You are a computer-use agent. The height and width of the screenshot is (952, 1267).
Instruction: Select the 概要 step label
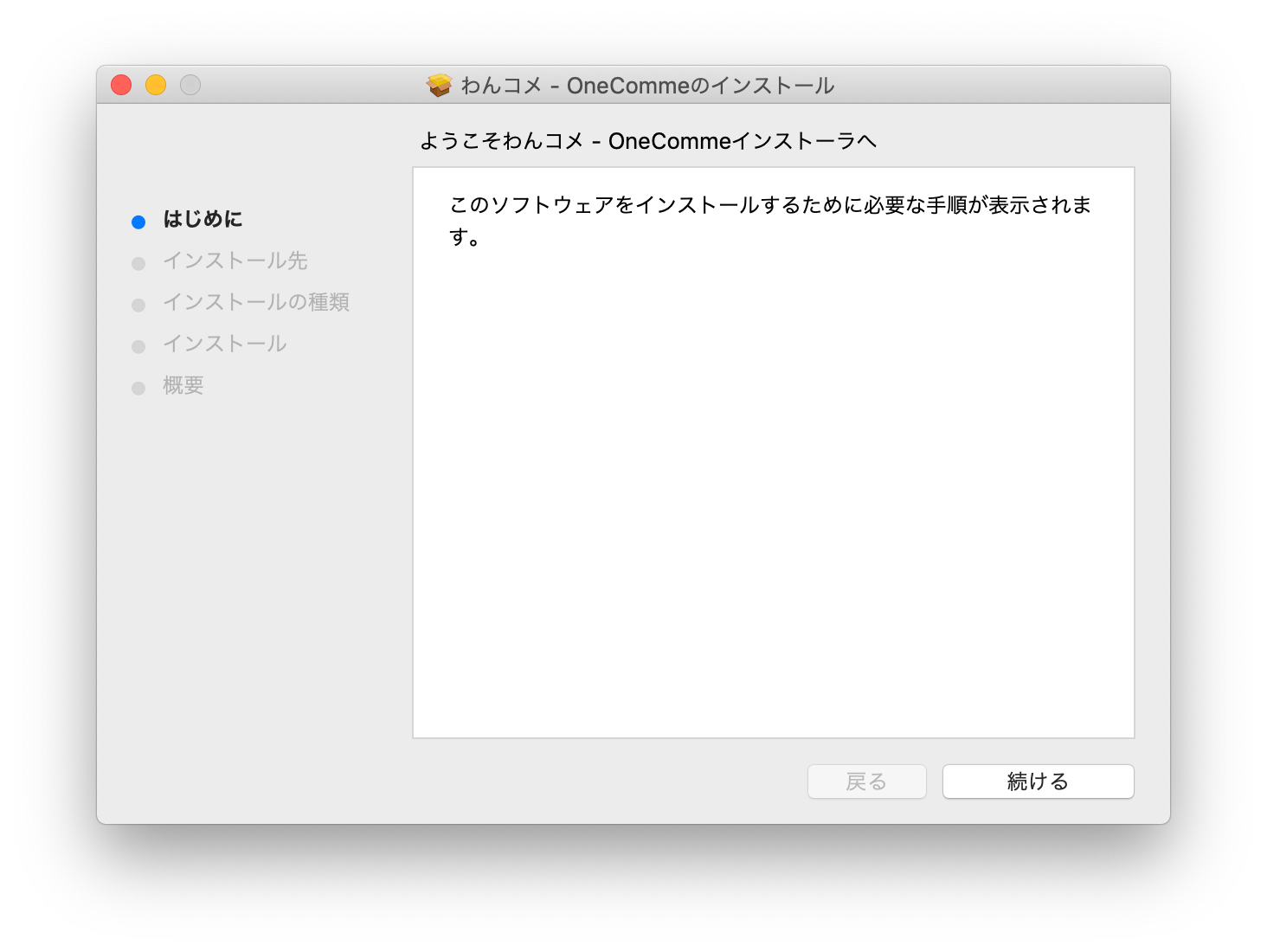183,385
